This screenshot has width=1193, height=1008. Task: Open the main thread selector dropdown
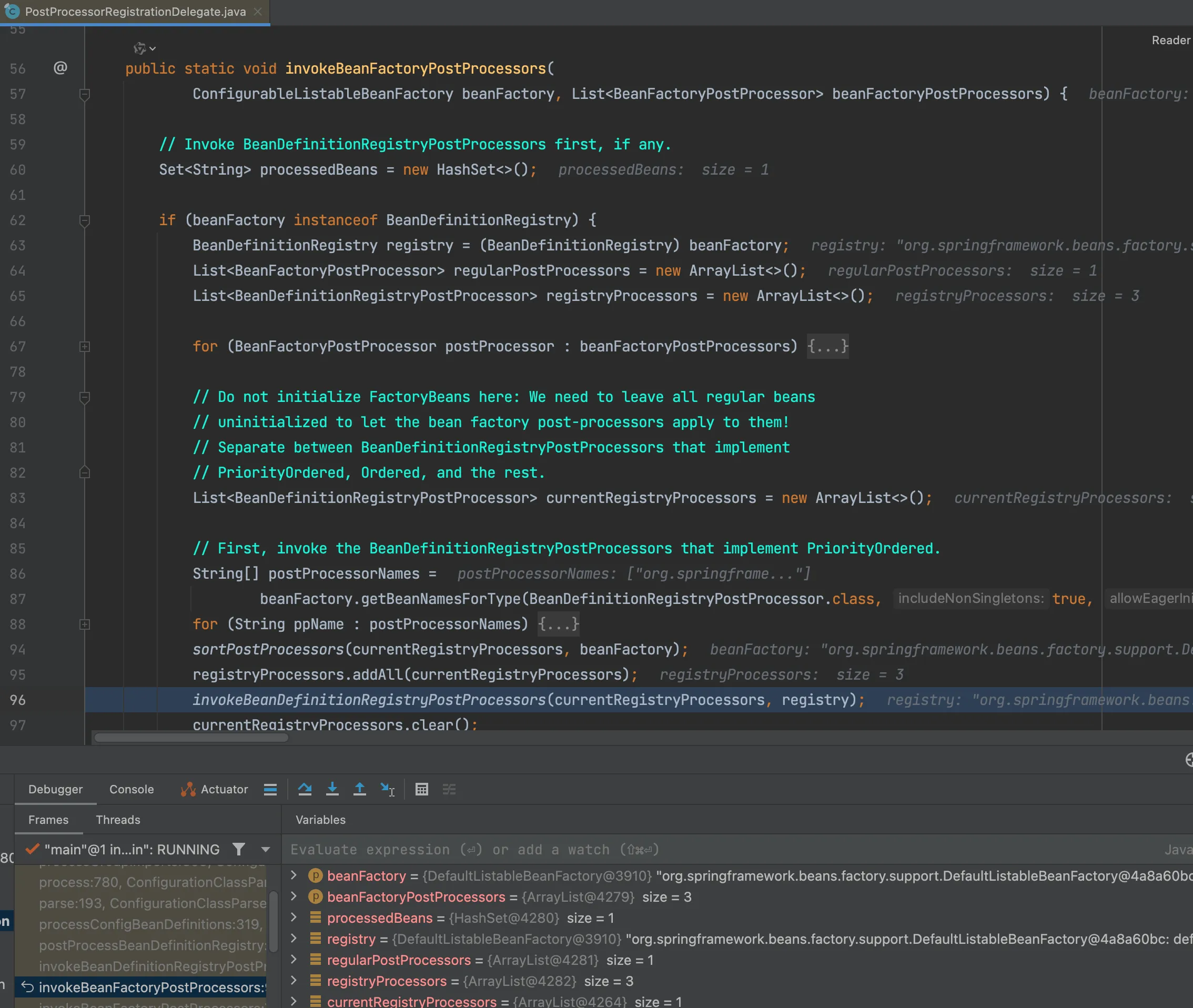click(266, 849)
